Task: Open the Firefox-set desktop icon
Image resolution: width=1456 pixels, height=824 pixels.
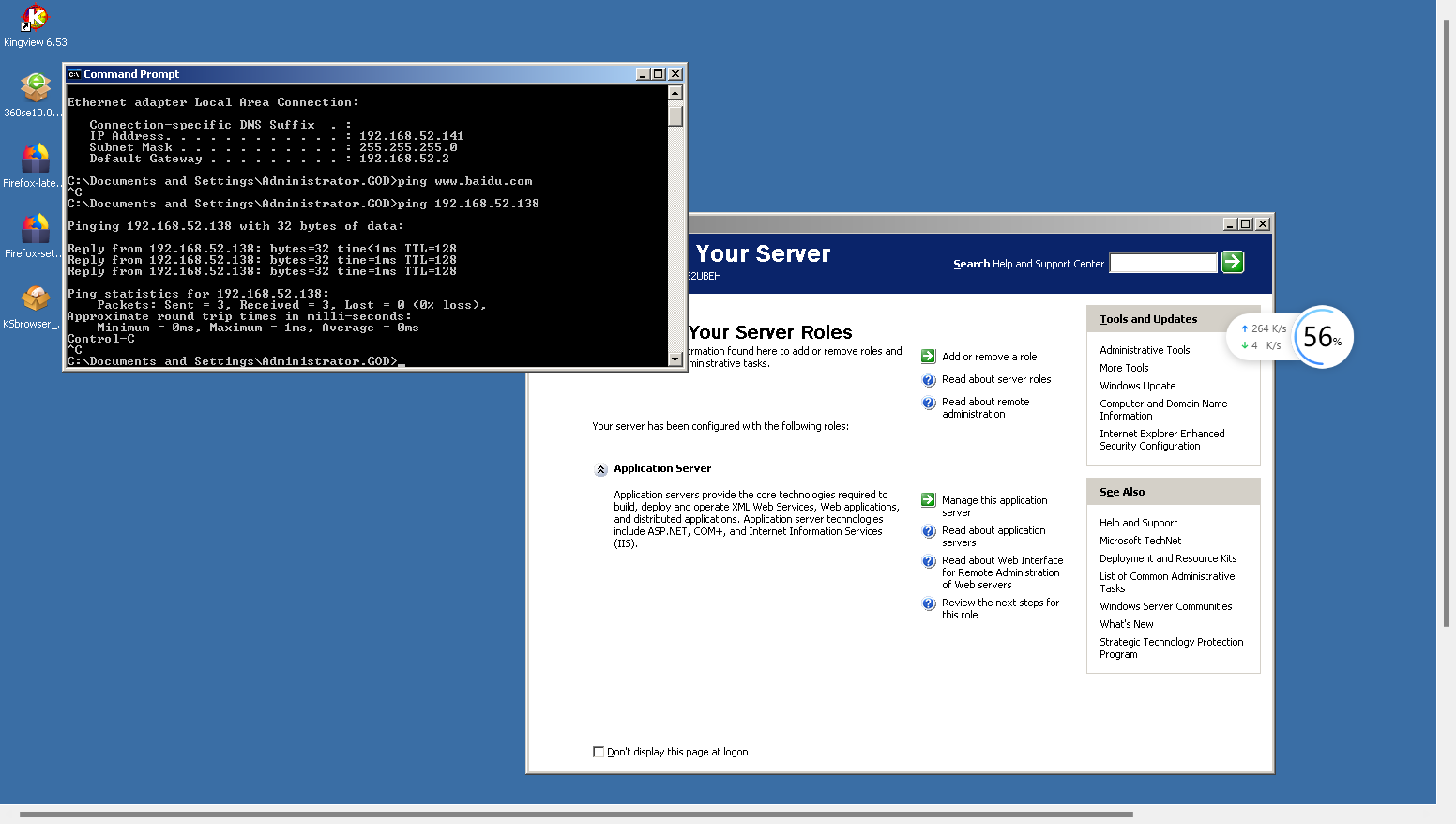Action: (35, 236)
